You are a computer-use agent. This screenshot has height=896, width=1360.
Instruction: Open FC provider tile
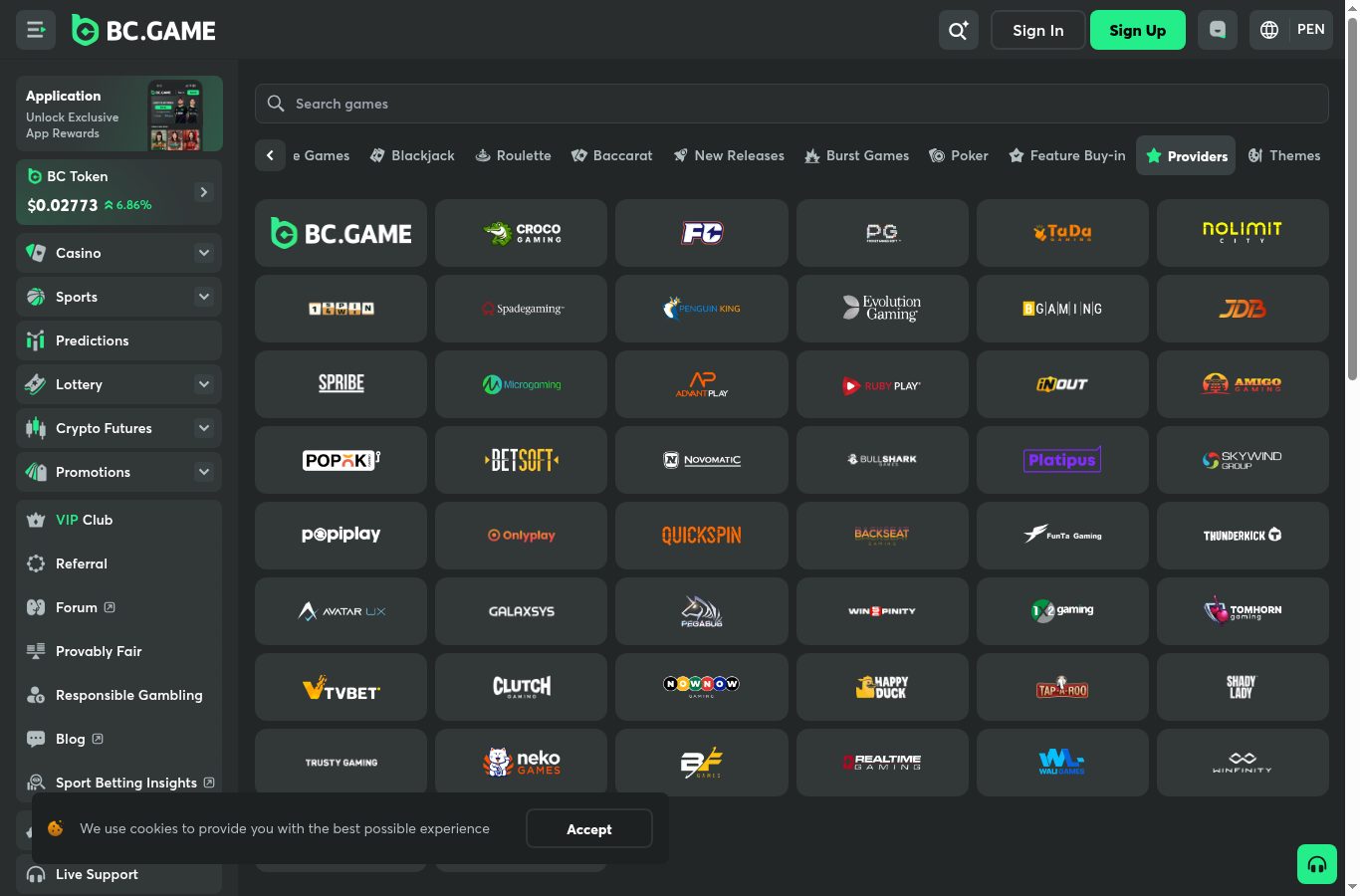click(702, 233)
